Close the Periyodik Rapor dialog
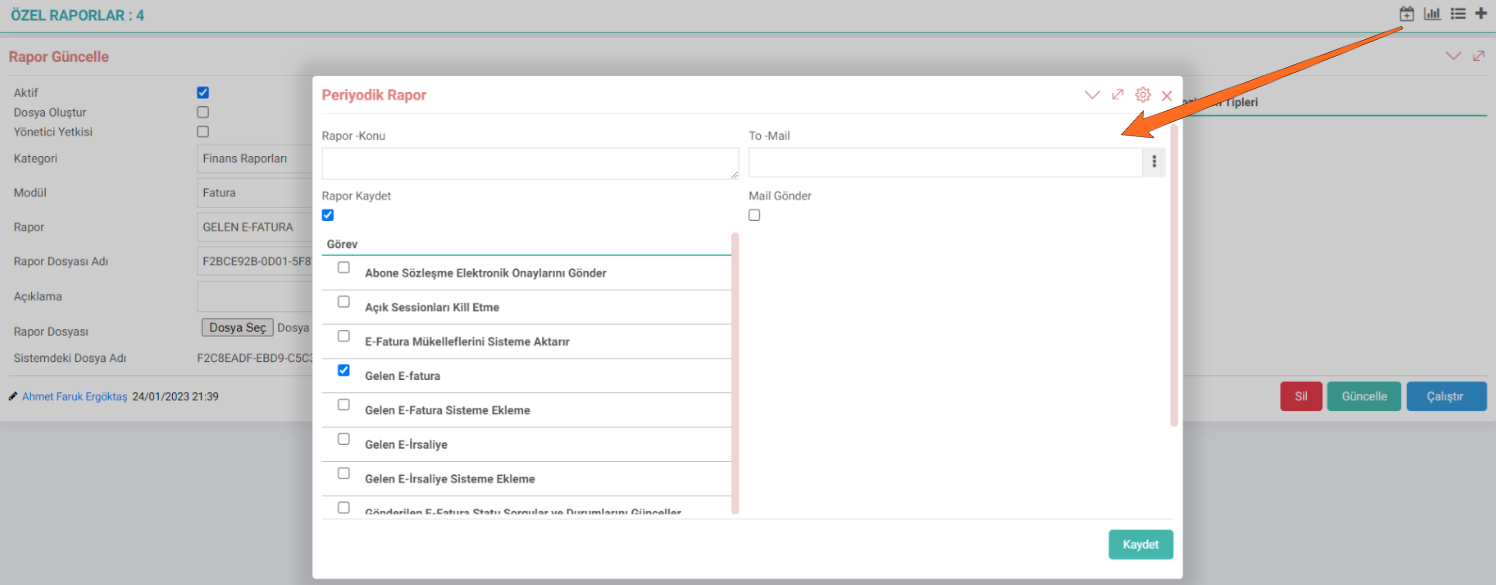 point(1167,96)
